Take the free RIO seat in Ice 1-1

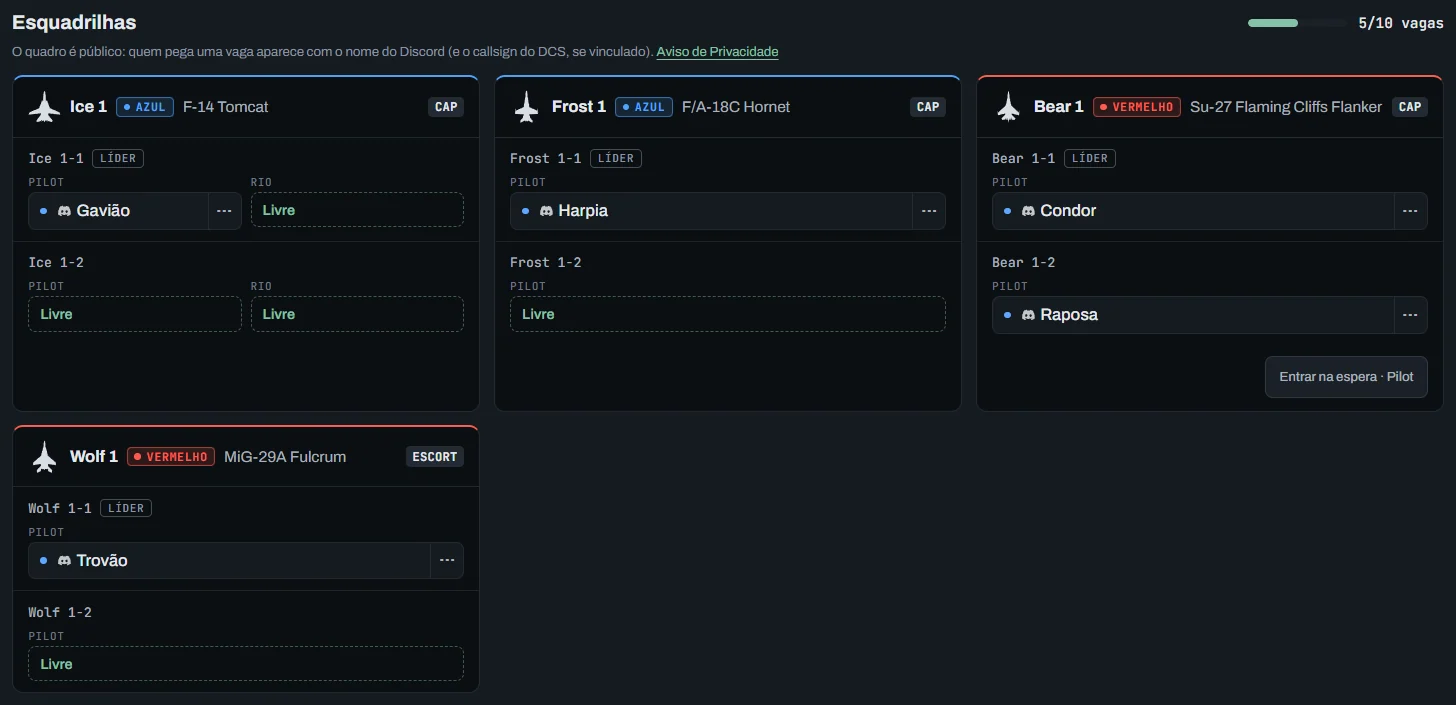pos(357,210)
